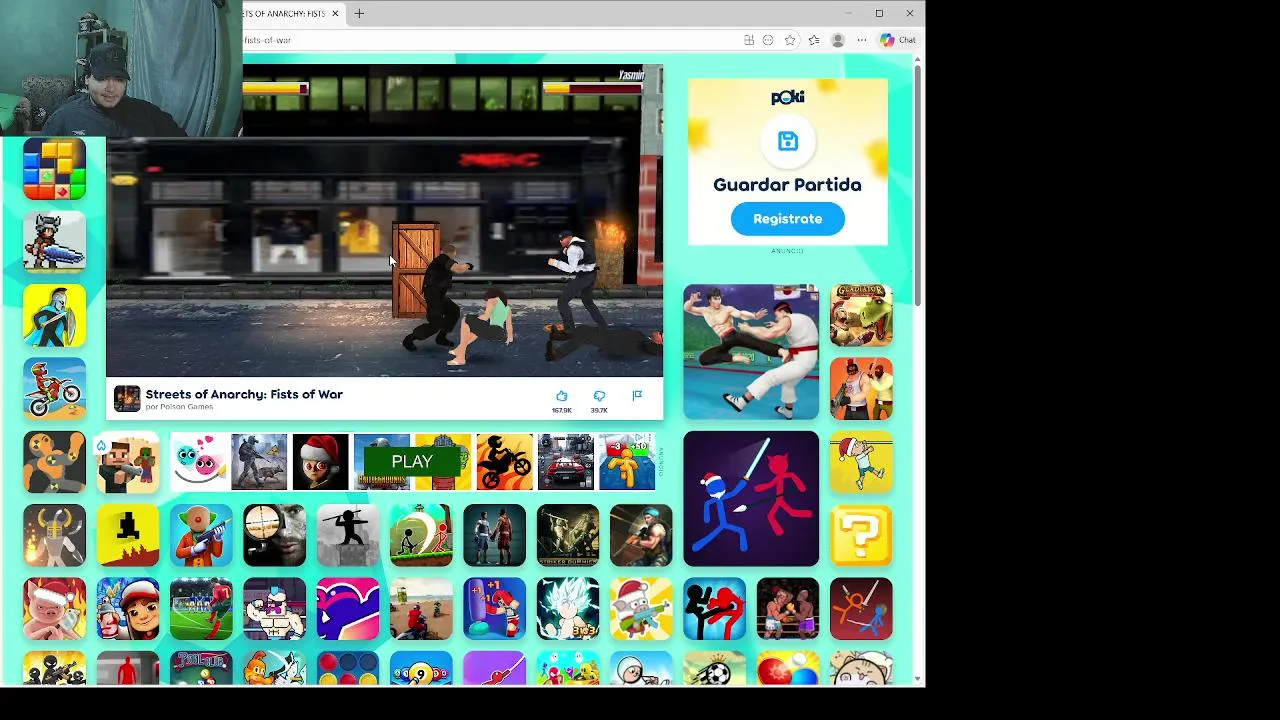Open the pixel viking warrior game
This screenshot has height=720, width=1280.
tap(54, 241)
